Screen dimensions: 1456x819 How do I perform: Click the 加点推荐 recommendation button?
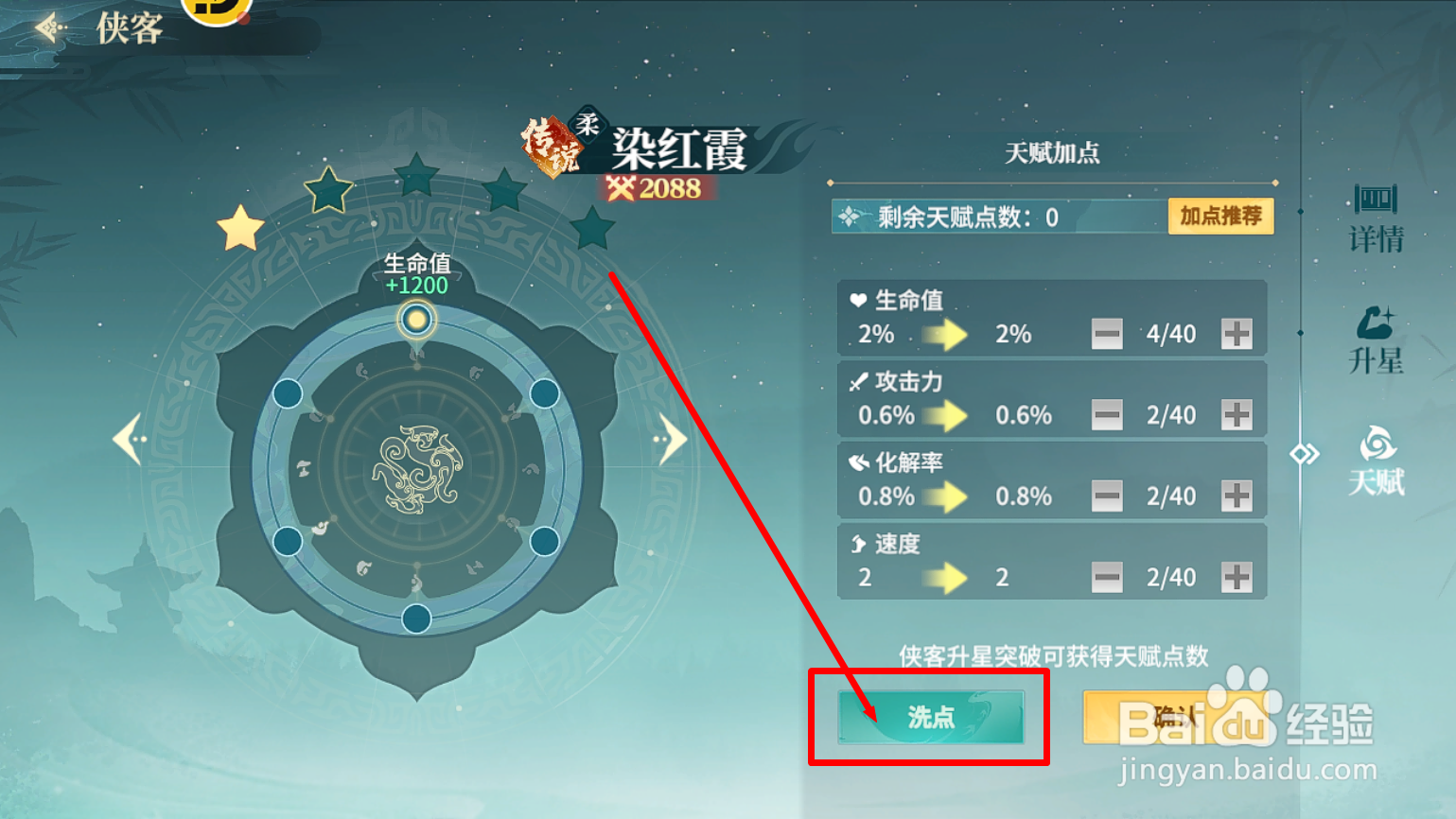point(1221,217)
